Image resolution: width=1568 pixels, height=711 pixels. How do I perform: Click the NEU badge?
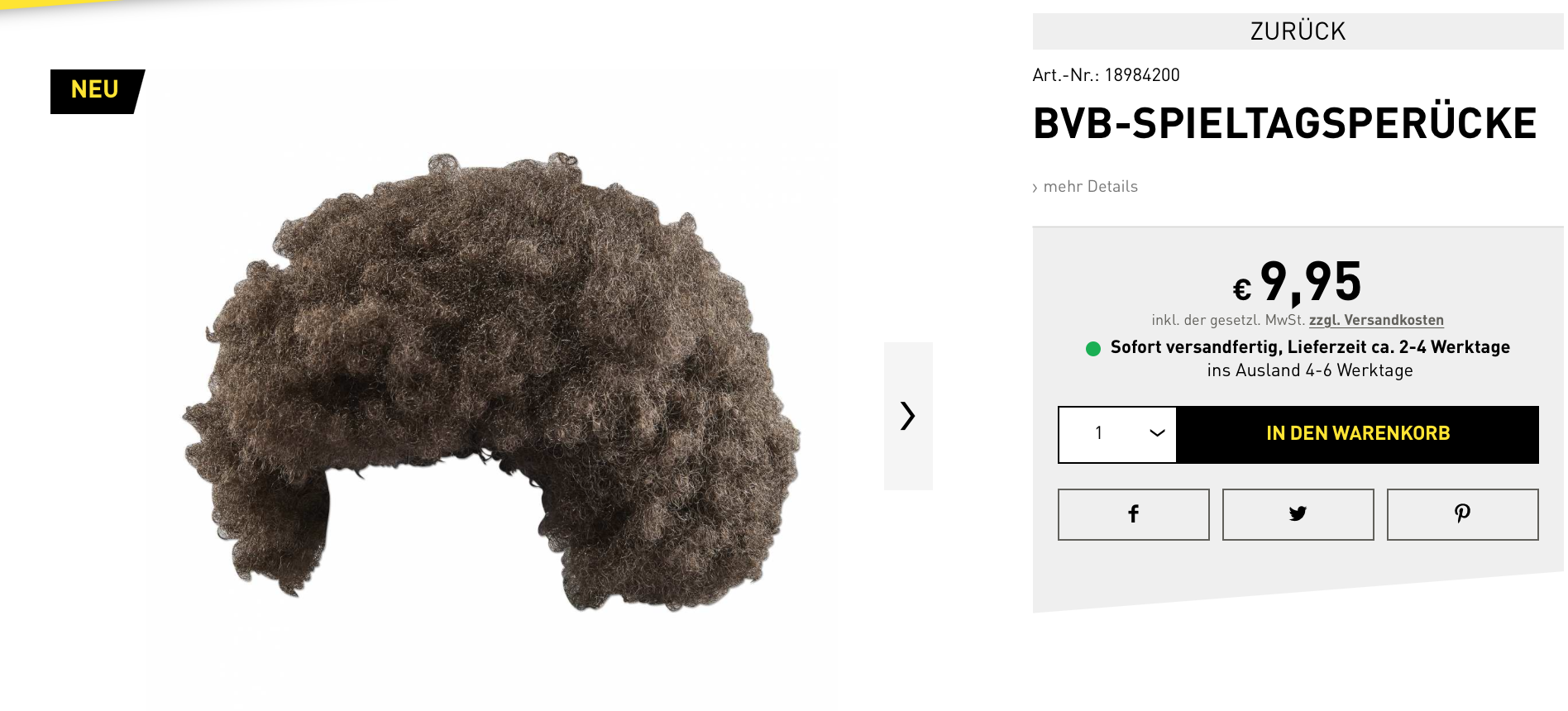coord(96,91)
